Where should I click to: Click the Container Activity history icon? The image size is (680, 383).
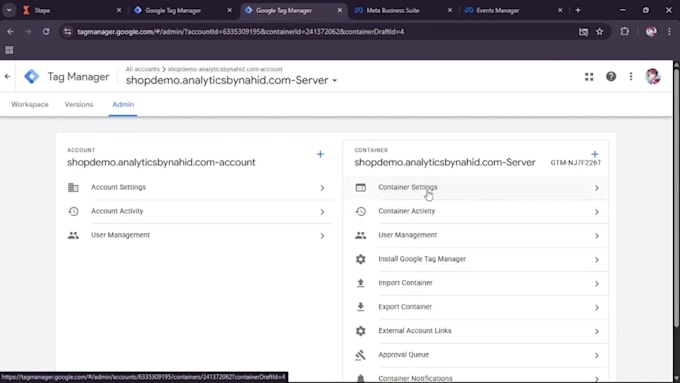(x=360, y=211)
